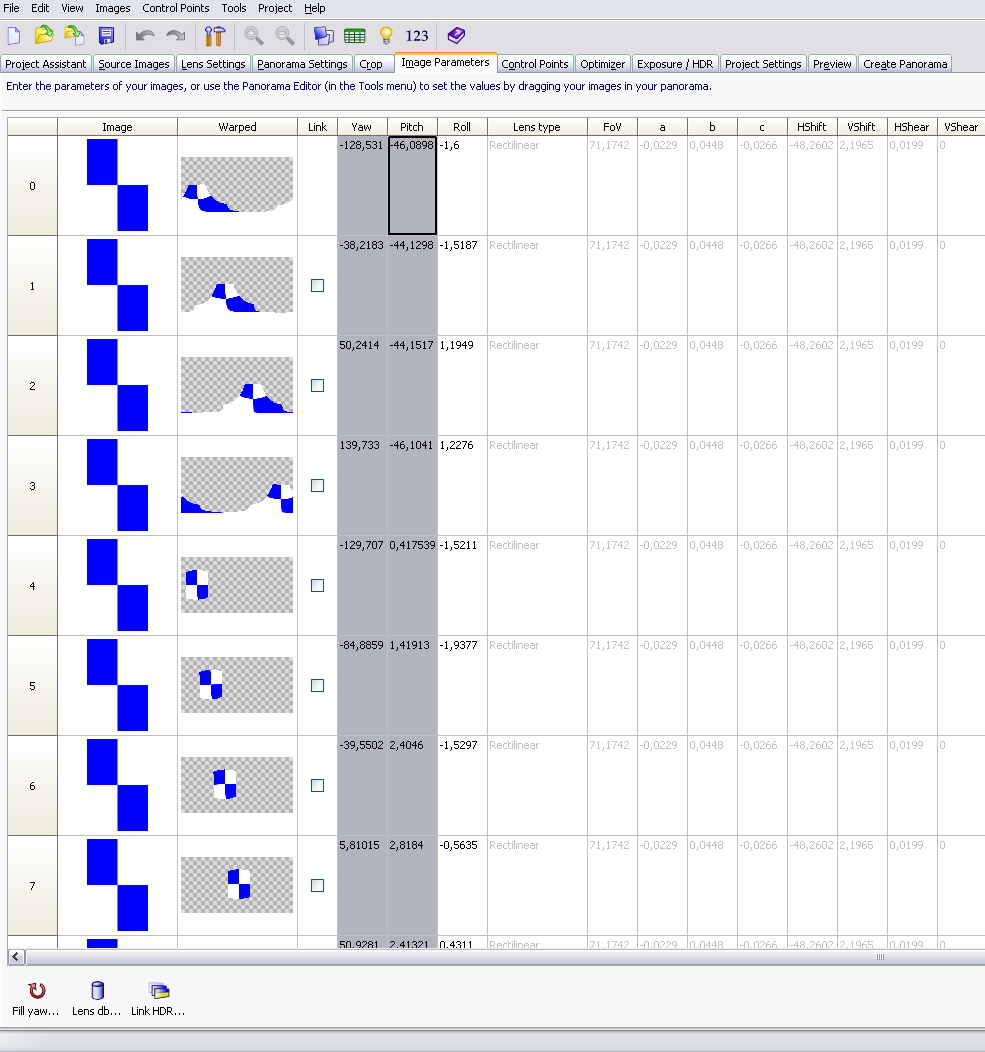Open the Panorama Editor window icon

tap(323, 36)
